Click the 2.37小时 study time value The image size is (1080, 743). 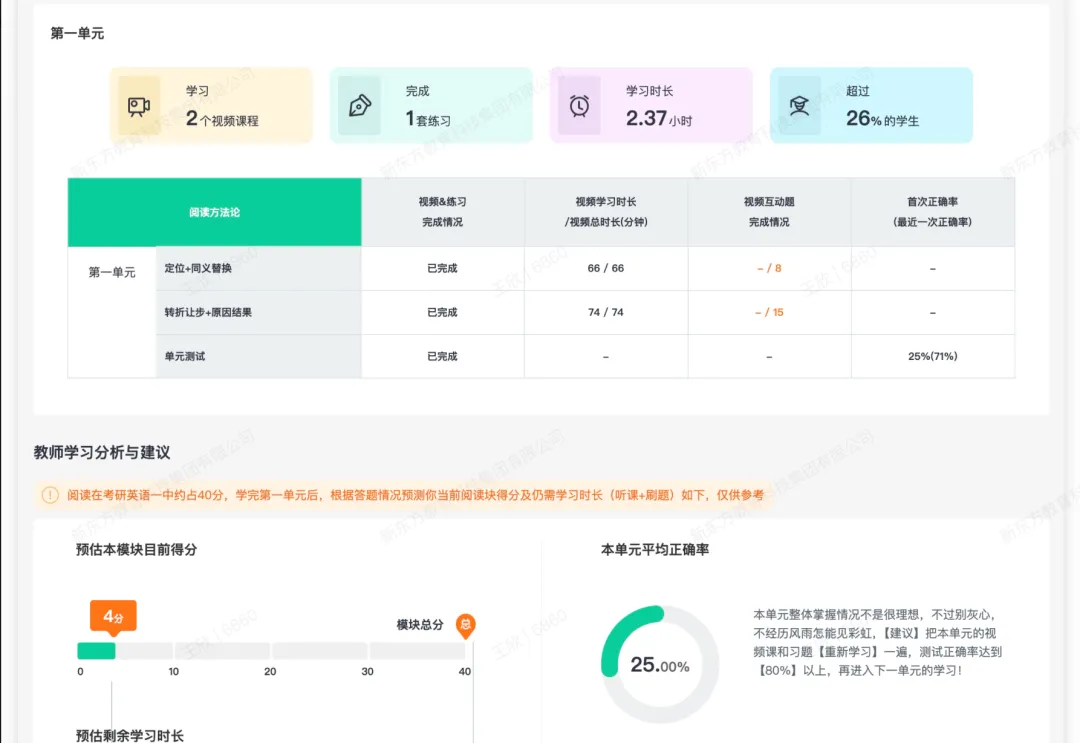659,119
